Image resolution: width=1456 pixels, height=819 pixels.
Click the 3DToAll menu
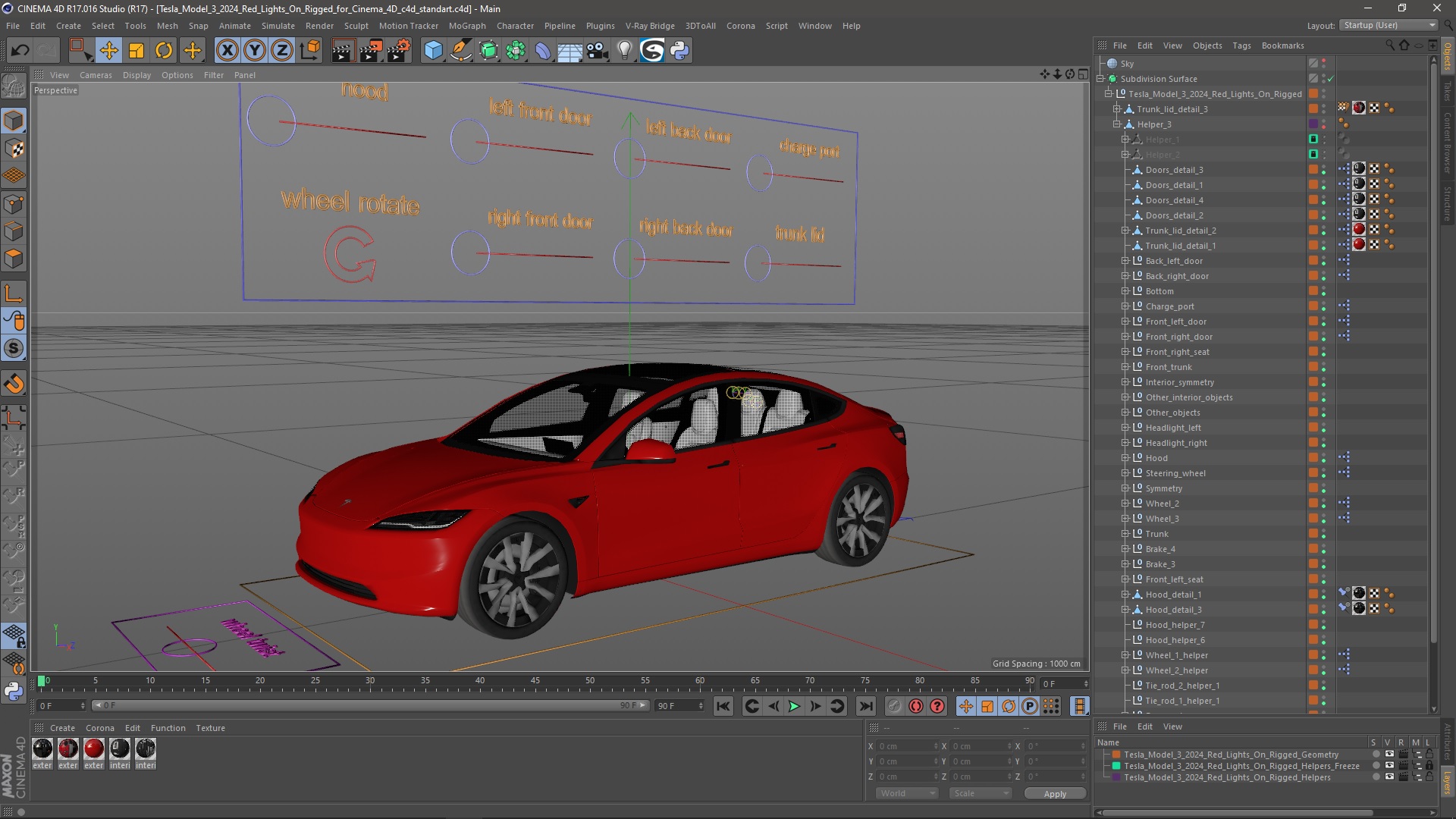[700, 26]
